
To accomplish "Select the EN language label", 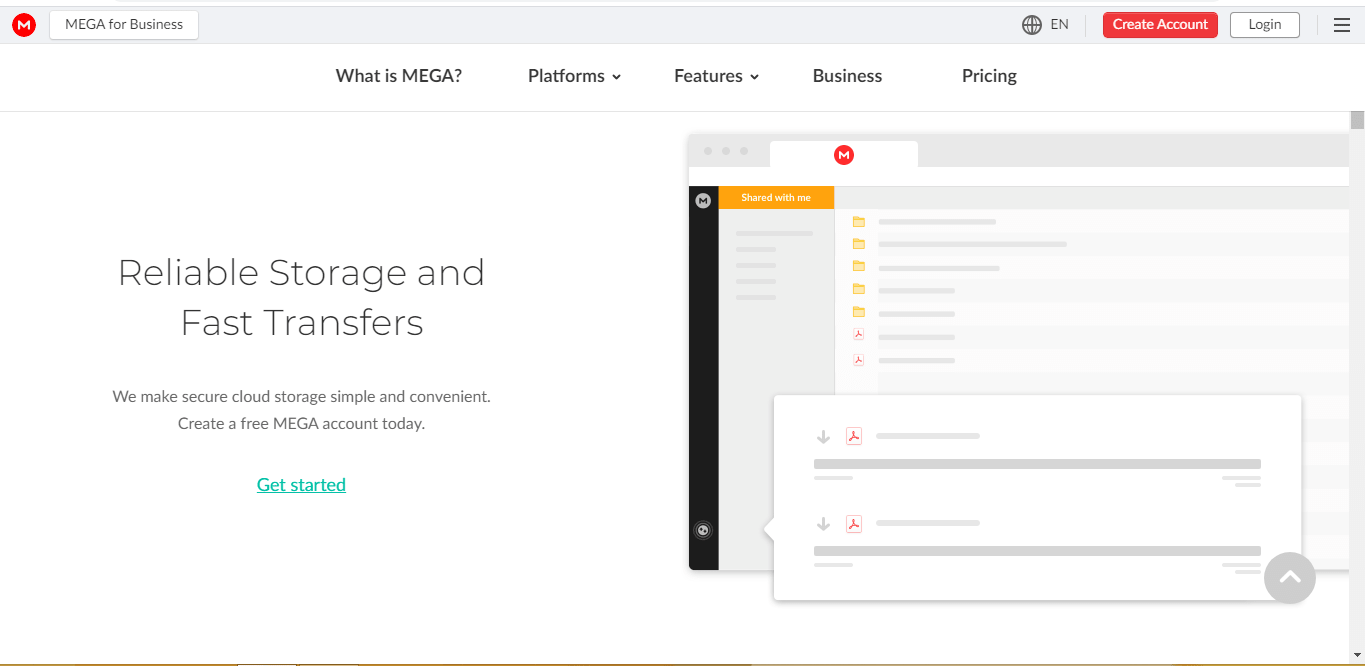I will [x=1060, y=25].
